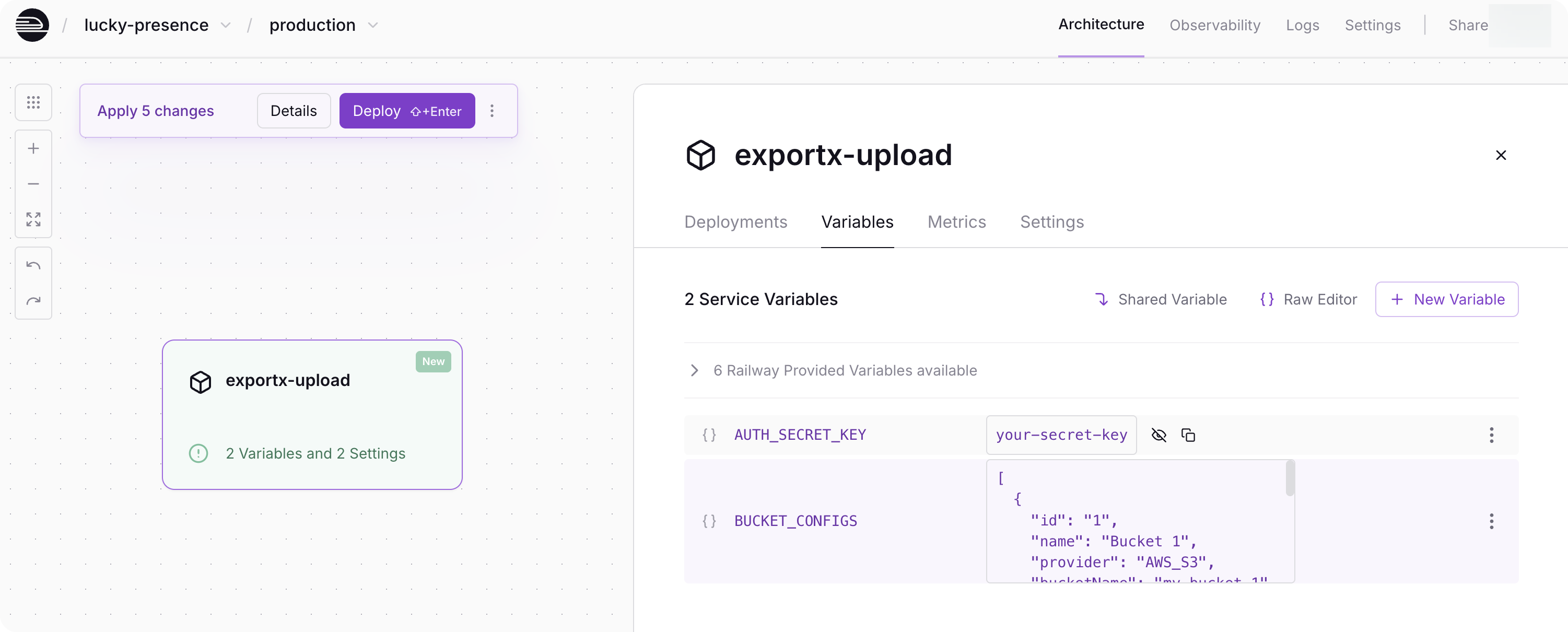This screenshot has height=632, width=1568.
Task: Open the production environment dropdown
Action: 373,25
